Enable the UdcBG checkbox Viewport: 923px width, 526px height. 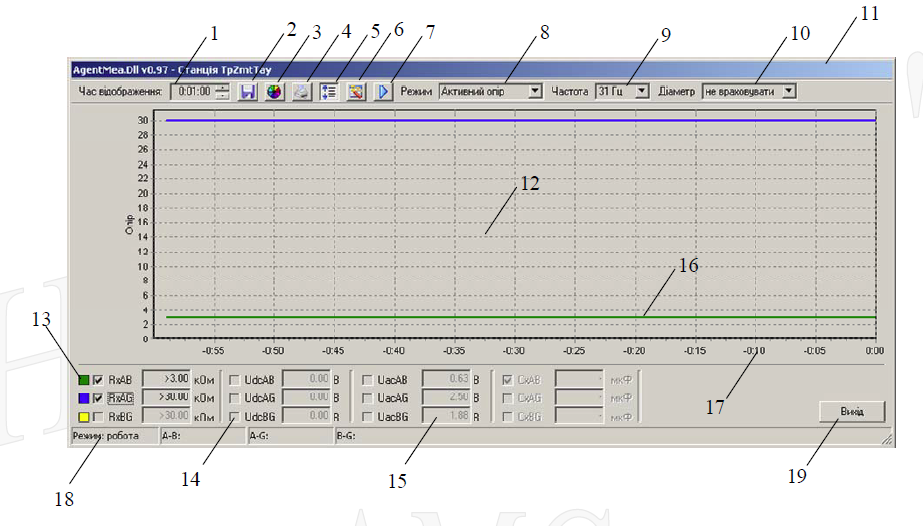click(x=234, y=417)
